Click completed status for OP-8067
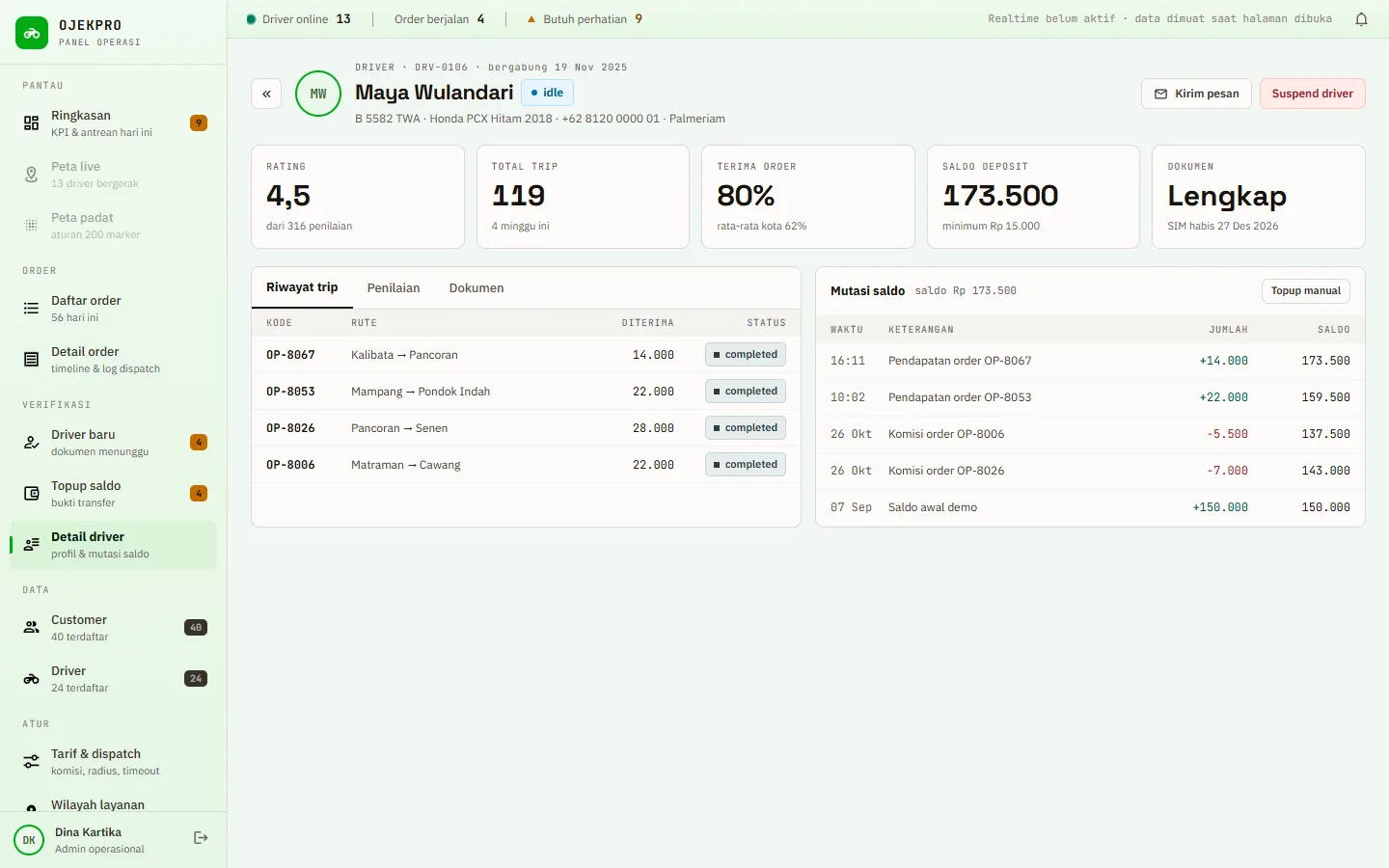 746,355
